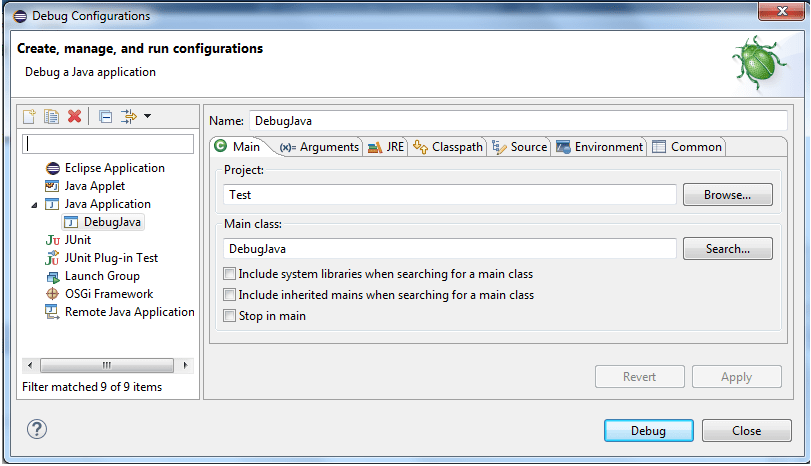The width and height of the screenshot is (811, 466).
Task: Click the Project field containing Test
Action: coord(450,195)
